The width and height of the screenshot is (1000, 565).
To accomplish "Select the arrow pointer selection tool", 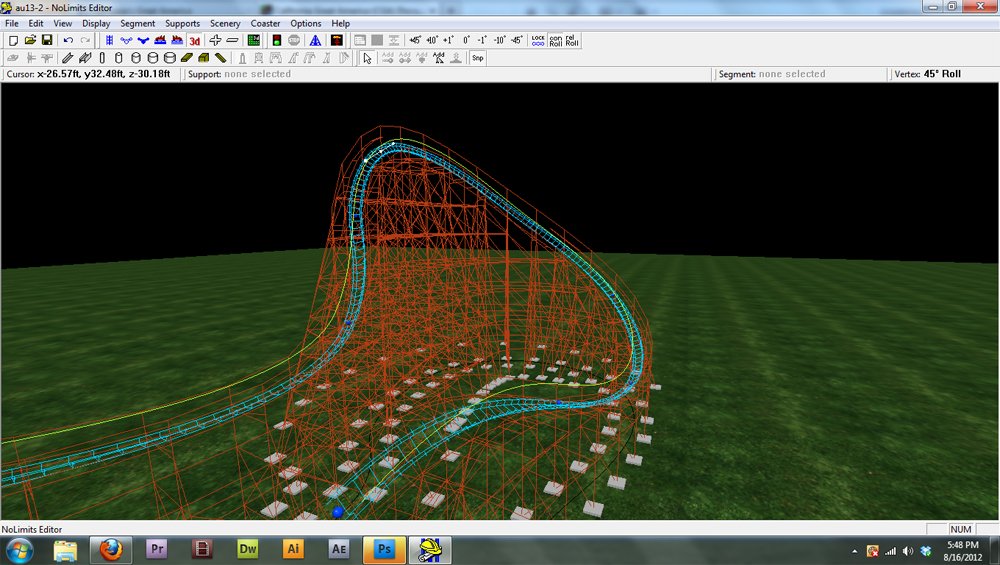I will point(367,58).
